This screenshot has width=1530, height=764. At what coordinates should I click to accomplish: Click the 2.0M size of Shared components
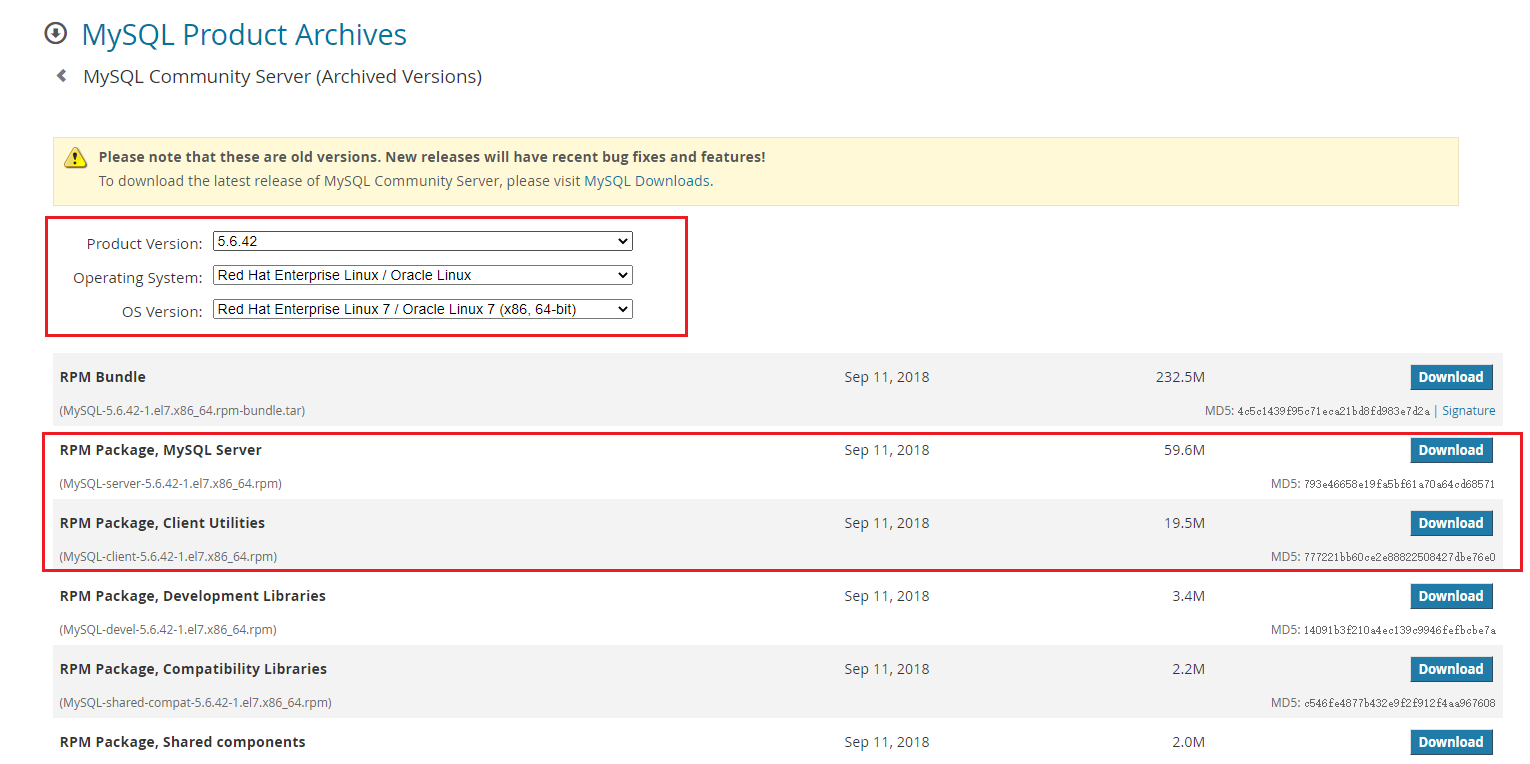pos(1188,742)
